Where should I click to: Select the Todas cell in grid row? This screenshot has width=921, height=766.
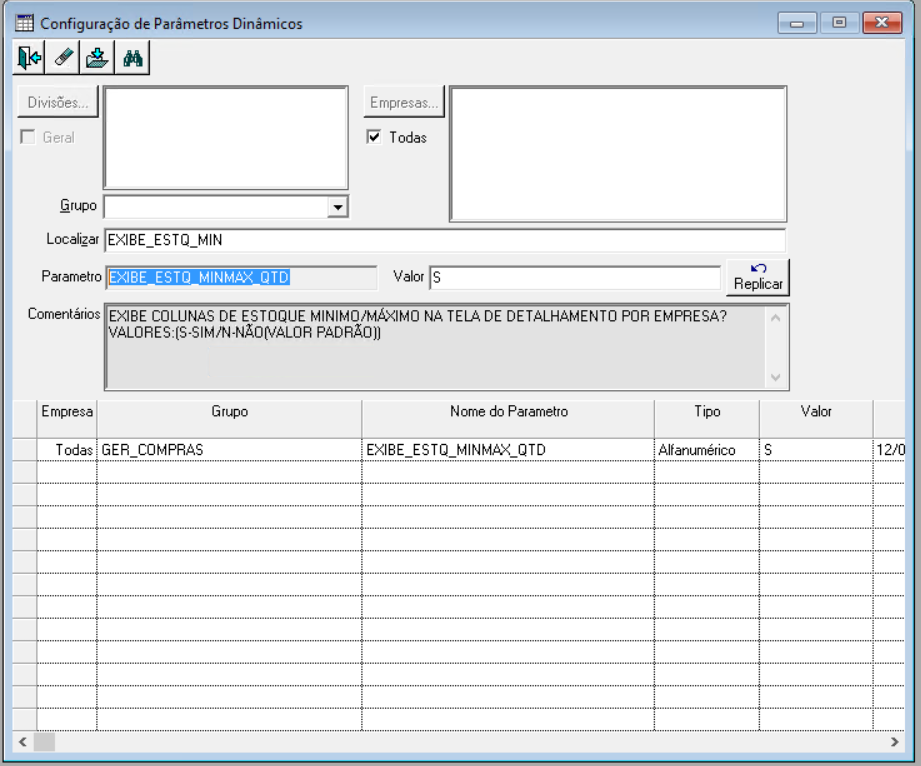[67, 450]
